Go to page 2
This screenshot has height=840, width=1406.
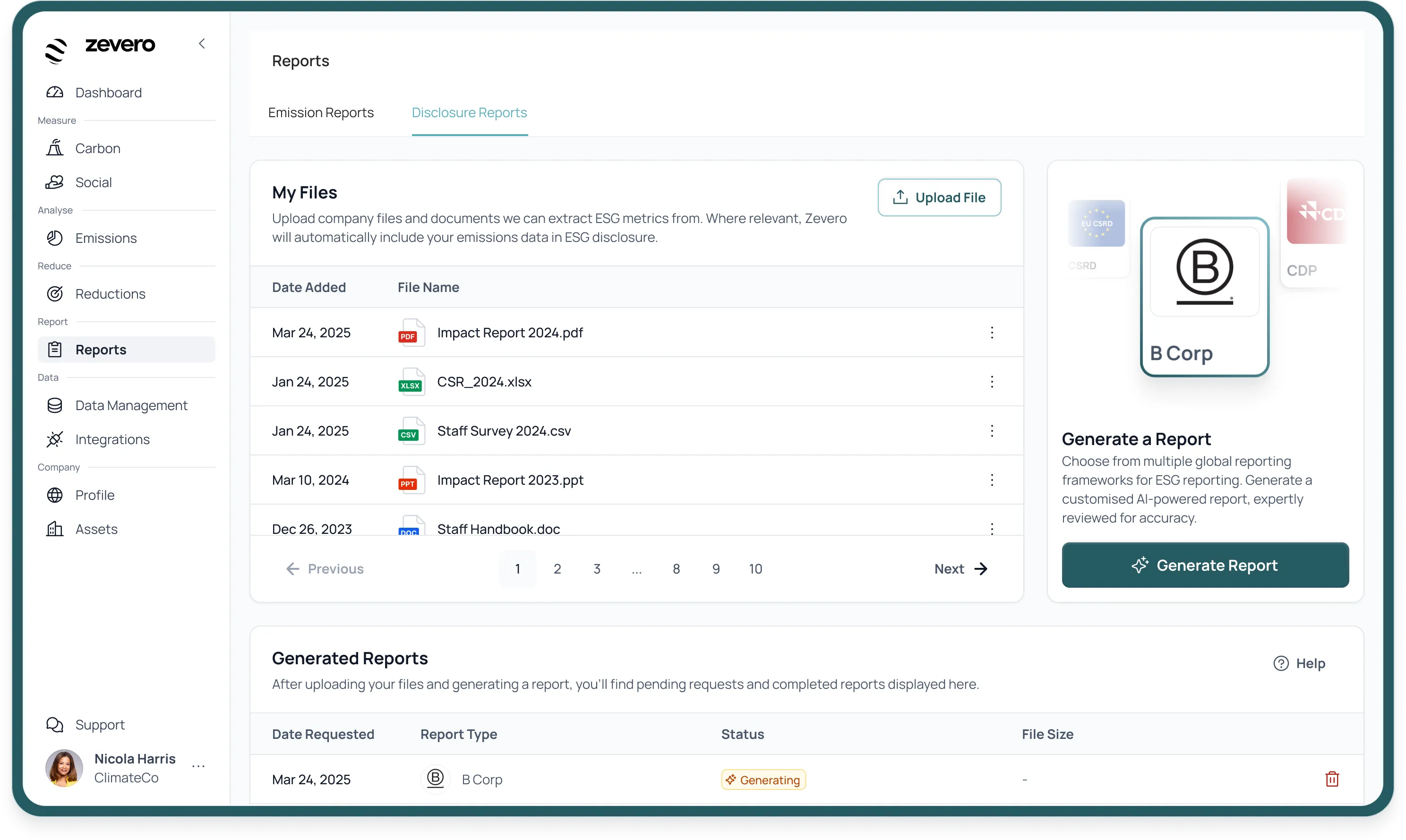557,568
